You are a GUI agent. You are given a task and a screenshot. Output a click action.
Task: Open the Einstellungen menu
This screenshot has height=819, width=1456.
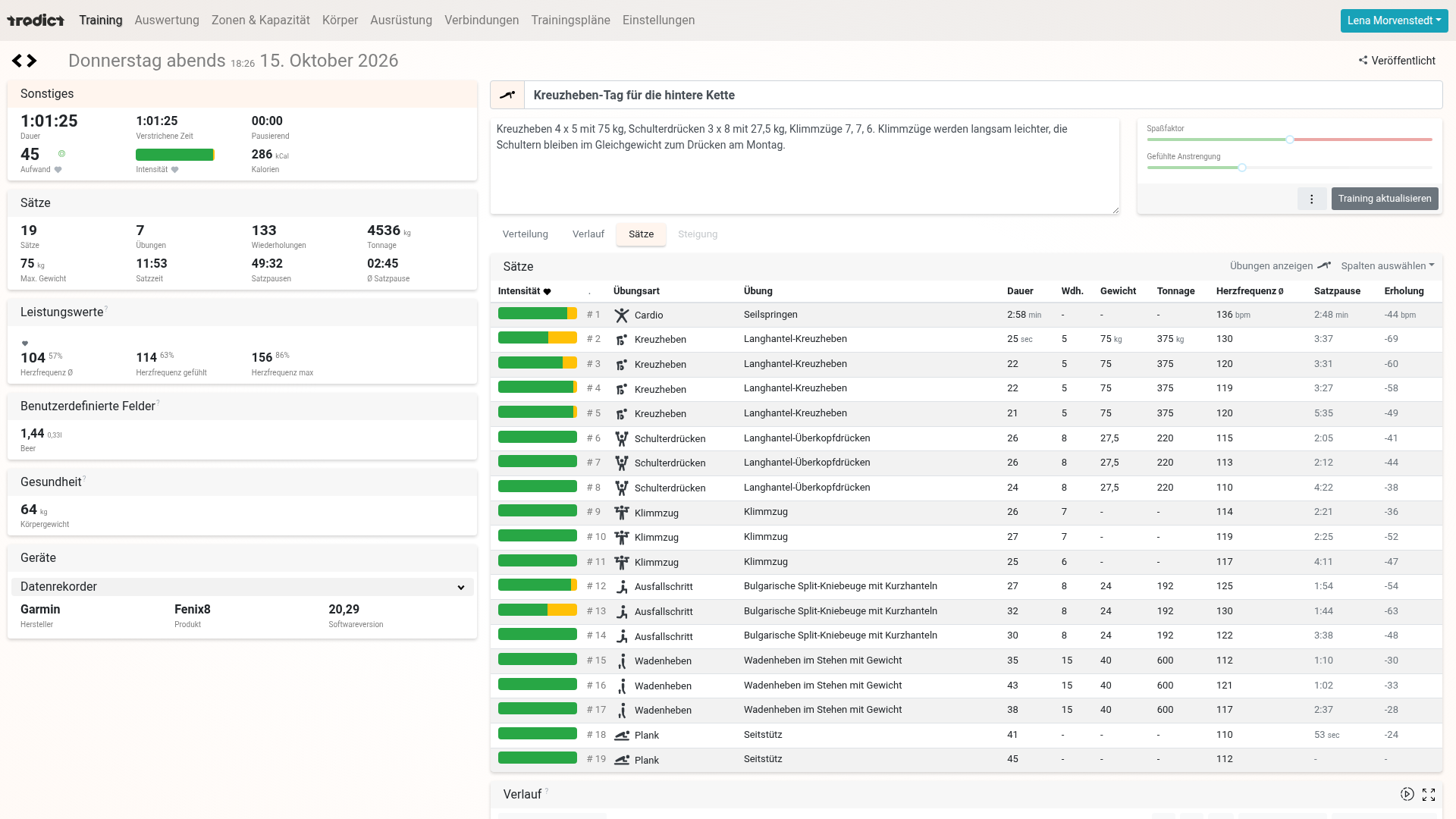(658, 20)
